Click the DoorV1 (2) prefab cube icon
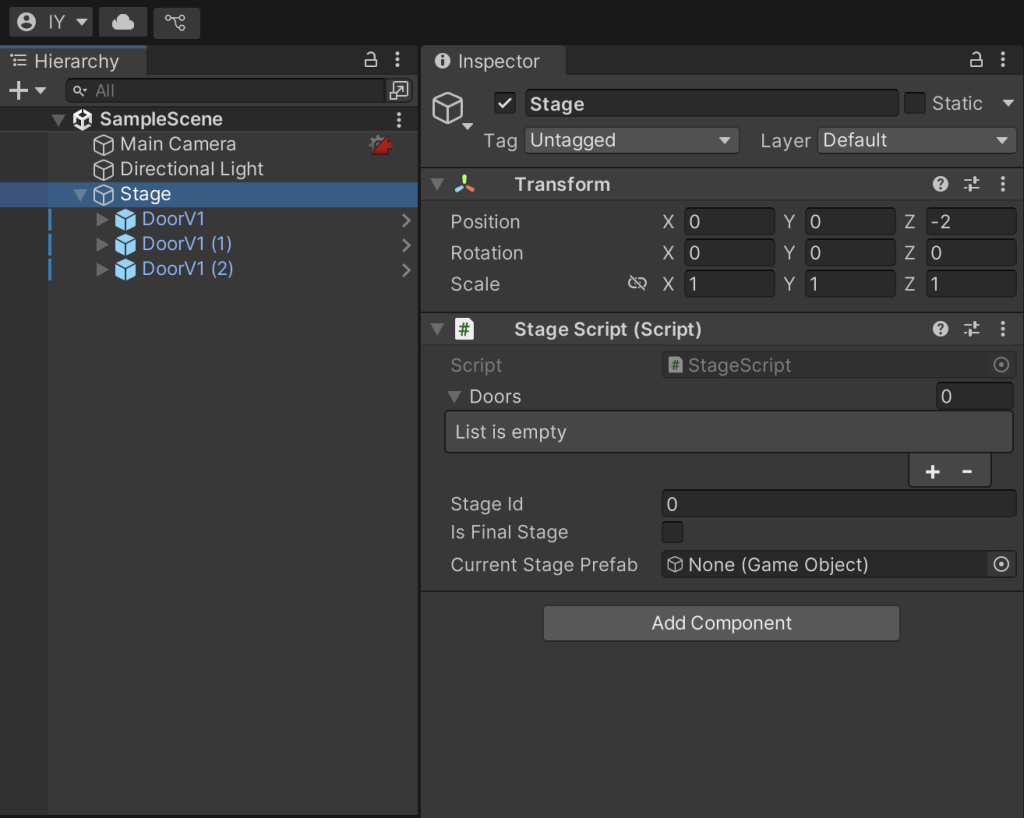 point(125,270)
